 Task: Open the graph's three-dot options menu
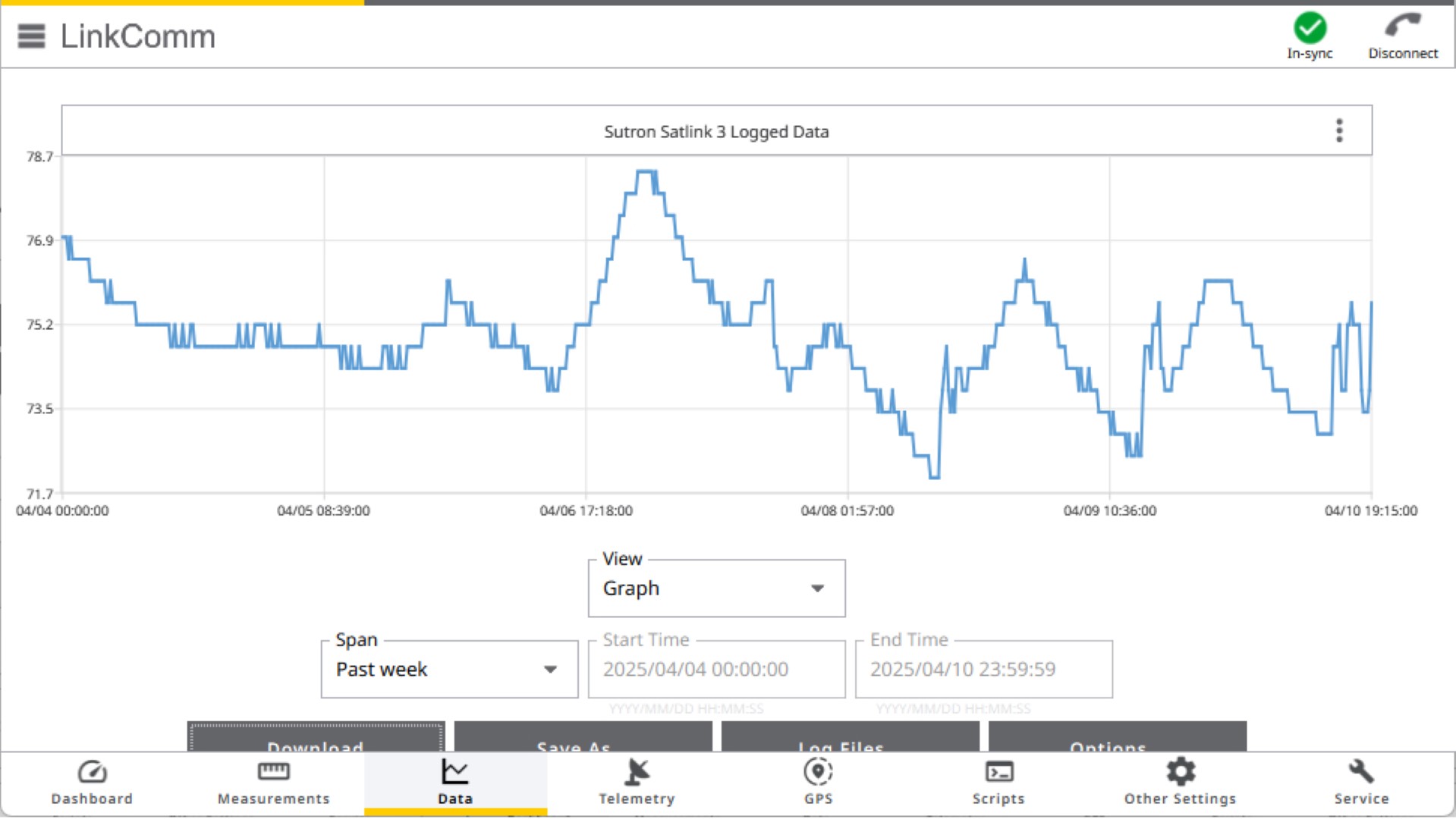[1339, 130]
